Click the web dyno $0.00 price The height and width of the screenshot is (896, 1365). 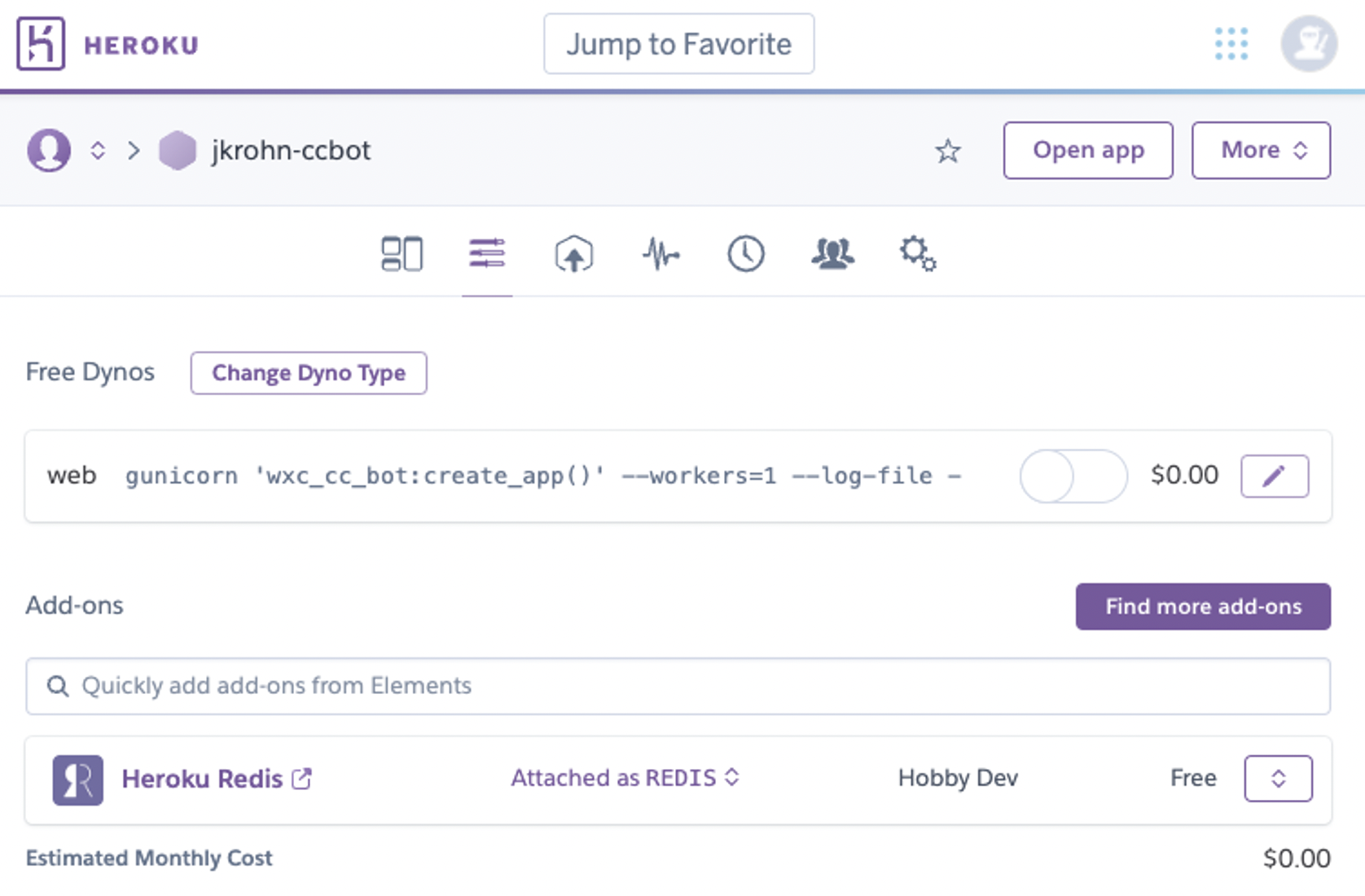click(1184, 475)
